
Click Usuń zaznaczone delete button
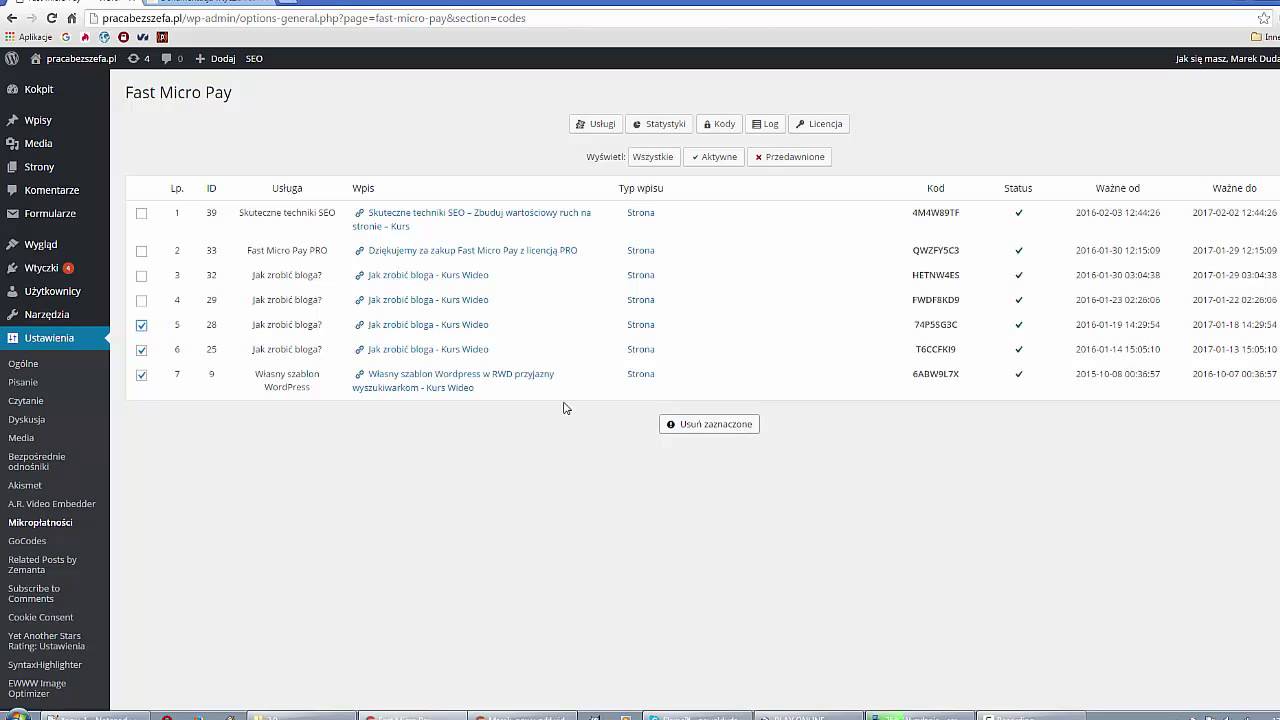point(709,424)
